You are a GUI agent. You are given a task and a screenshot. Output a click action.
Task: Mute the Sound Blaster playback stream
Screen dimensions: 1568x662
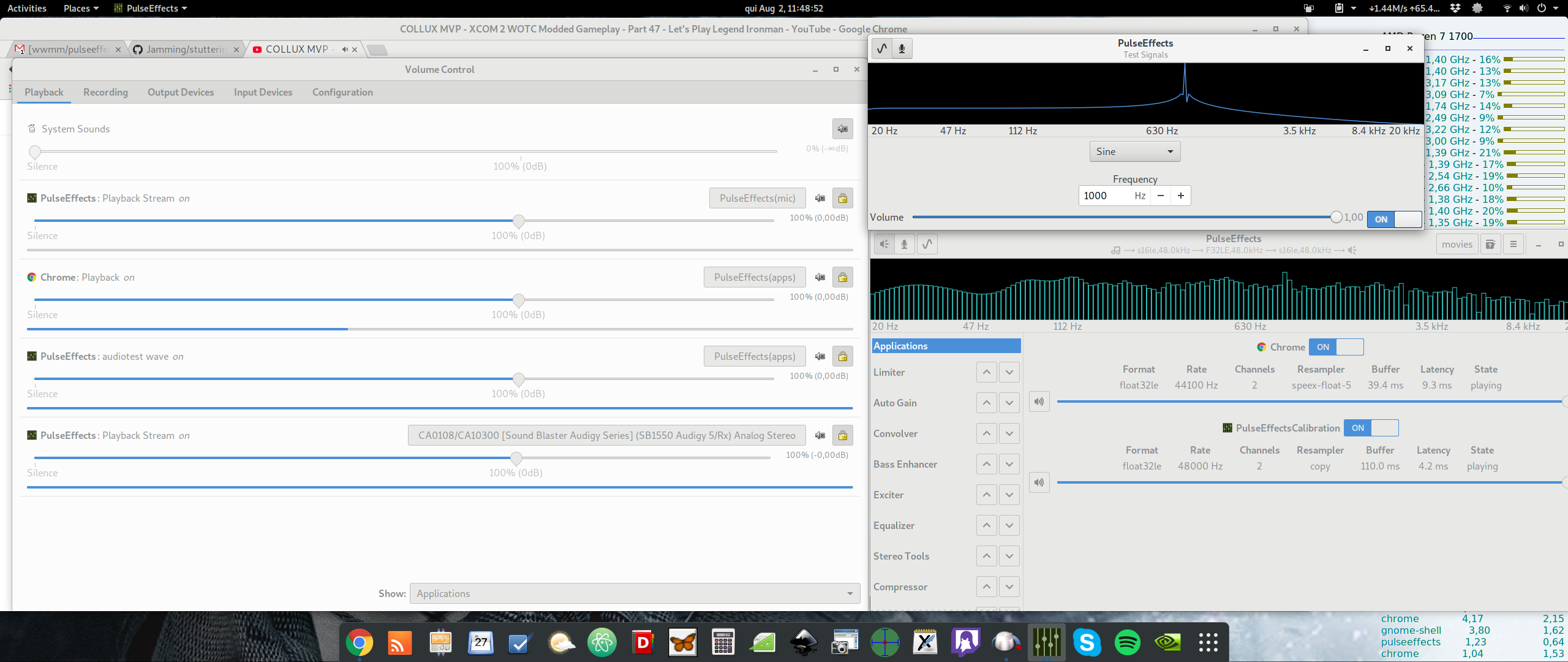[820, 435]
